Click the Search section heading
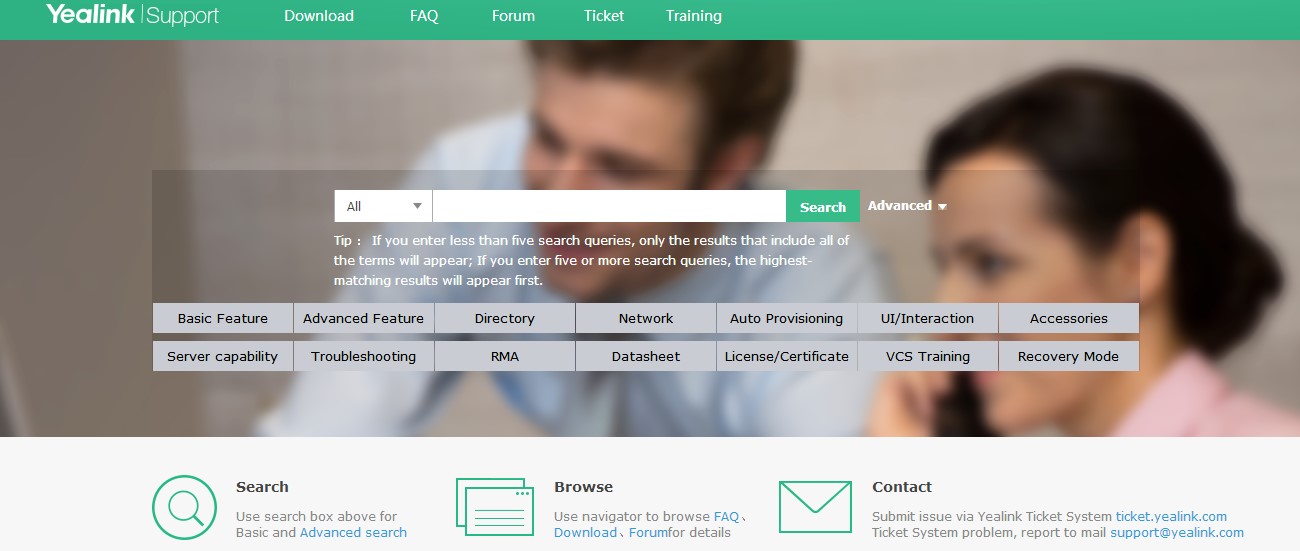This screenshot has height=551, width=1300. 262,487
